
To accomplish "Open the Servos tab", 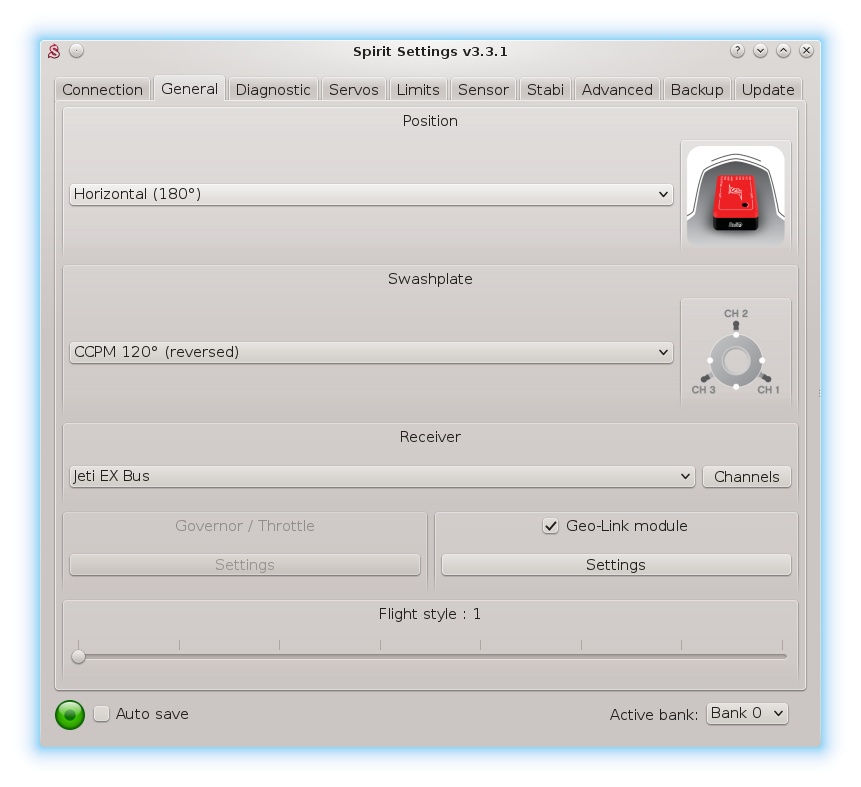I will point(354,89).
